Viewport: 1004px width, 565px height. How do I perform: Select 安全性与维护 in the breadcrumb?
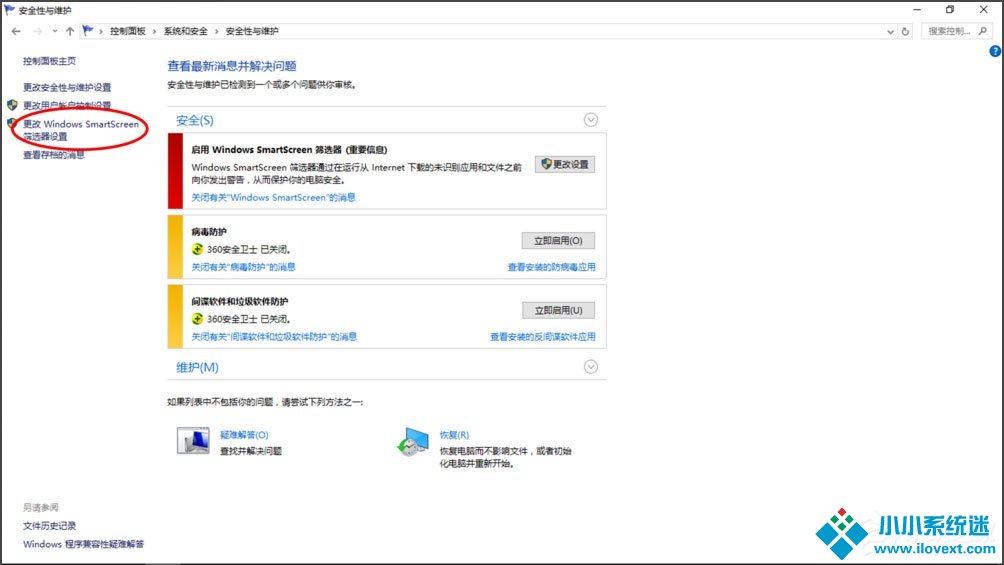click(x=252, y=31)
